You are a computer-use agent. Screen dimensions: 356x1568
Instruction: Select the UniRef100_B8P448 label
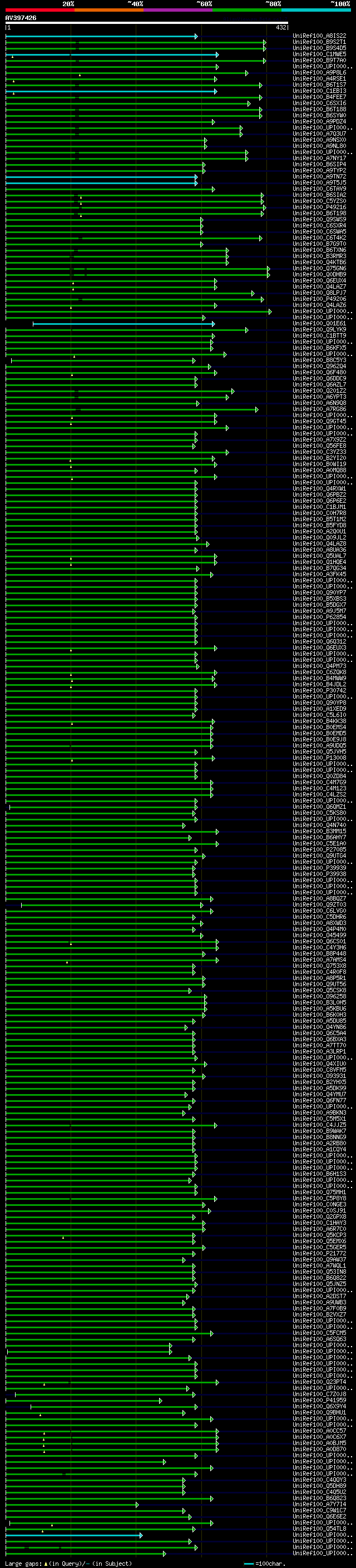point(319,953)
